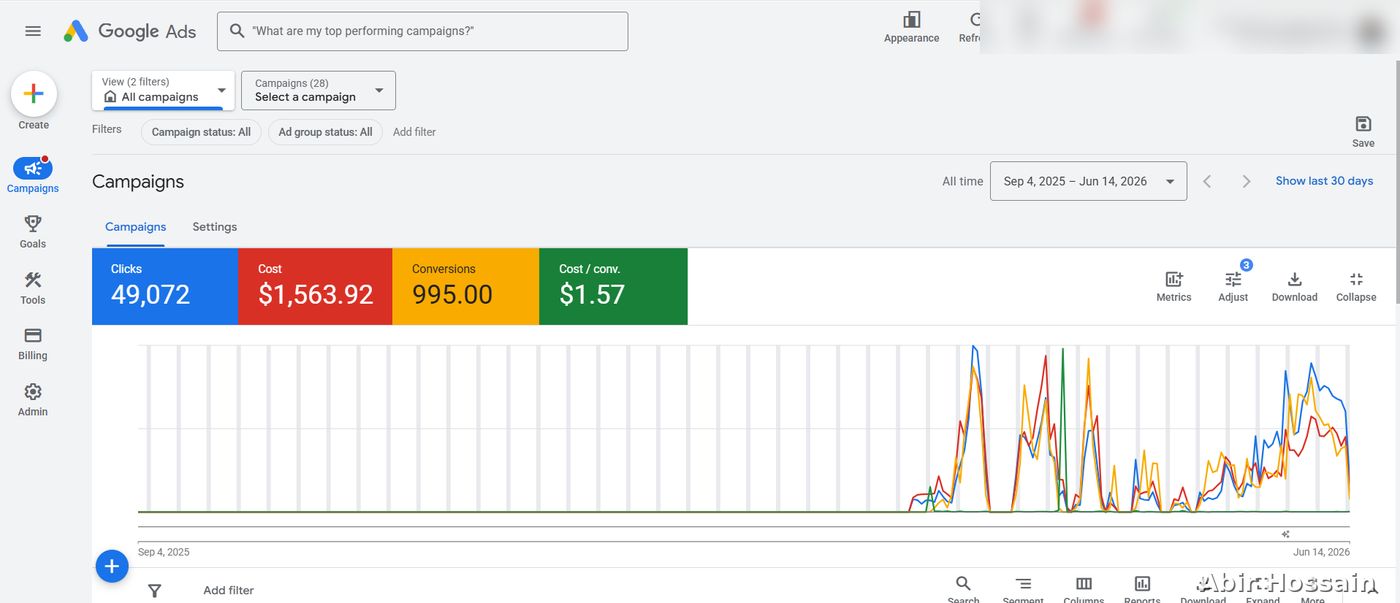Open the table Reports option
The height and width of the screenshot is (603, 1400).
[1142, 589]
